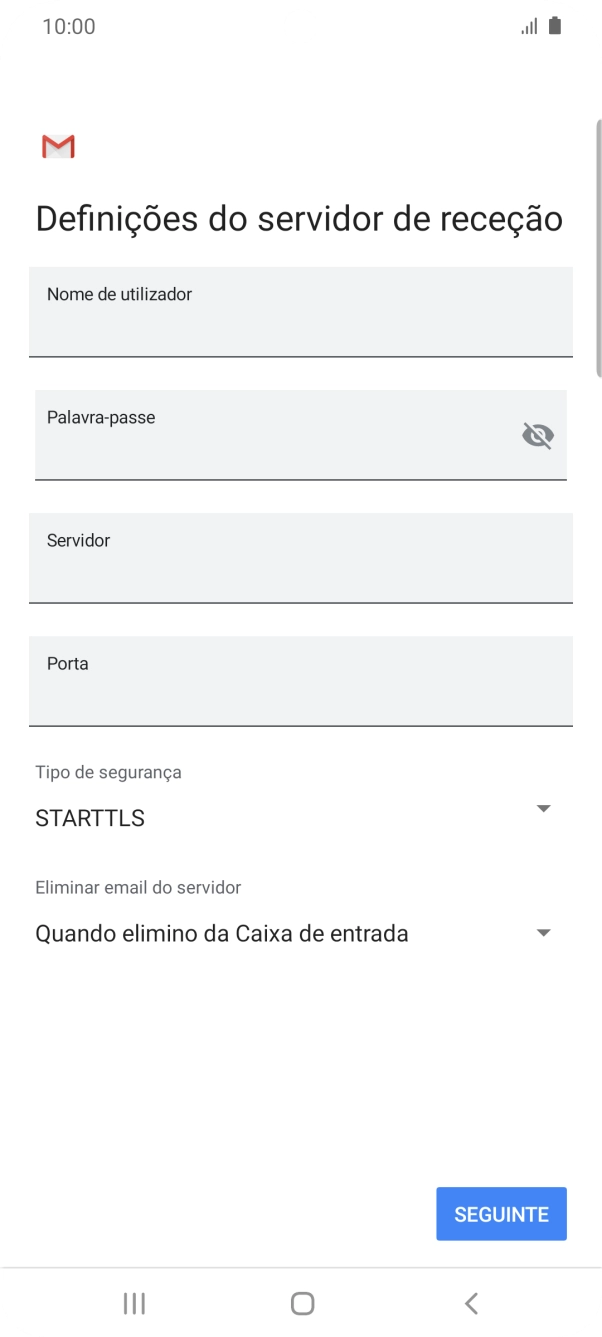Click the battery status icon
The width and height of the screenshot is (602, 1337).
click(x=553, y=26)
